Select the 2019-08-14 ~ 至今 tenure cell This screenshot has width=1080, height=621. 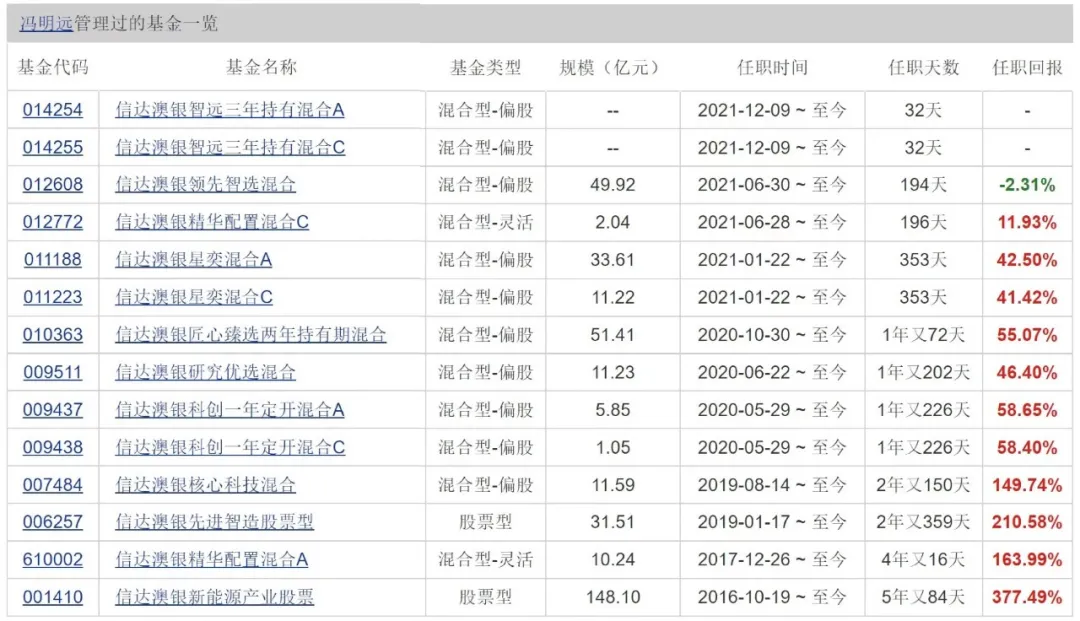coord(772,485)
